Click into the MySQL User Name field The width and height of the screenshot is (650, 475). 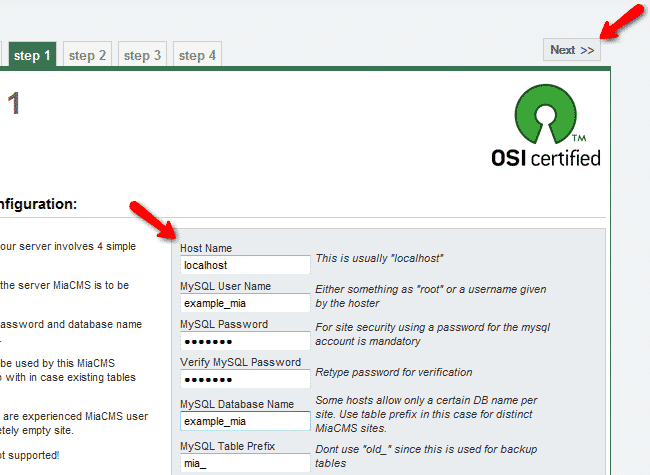click(245, 303)
